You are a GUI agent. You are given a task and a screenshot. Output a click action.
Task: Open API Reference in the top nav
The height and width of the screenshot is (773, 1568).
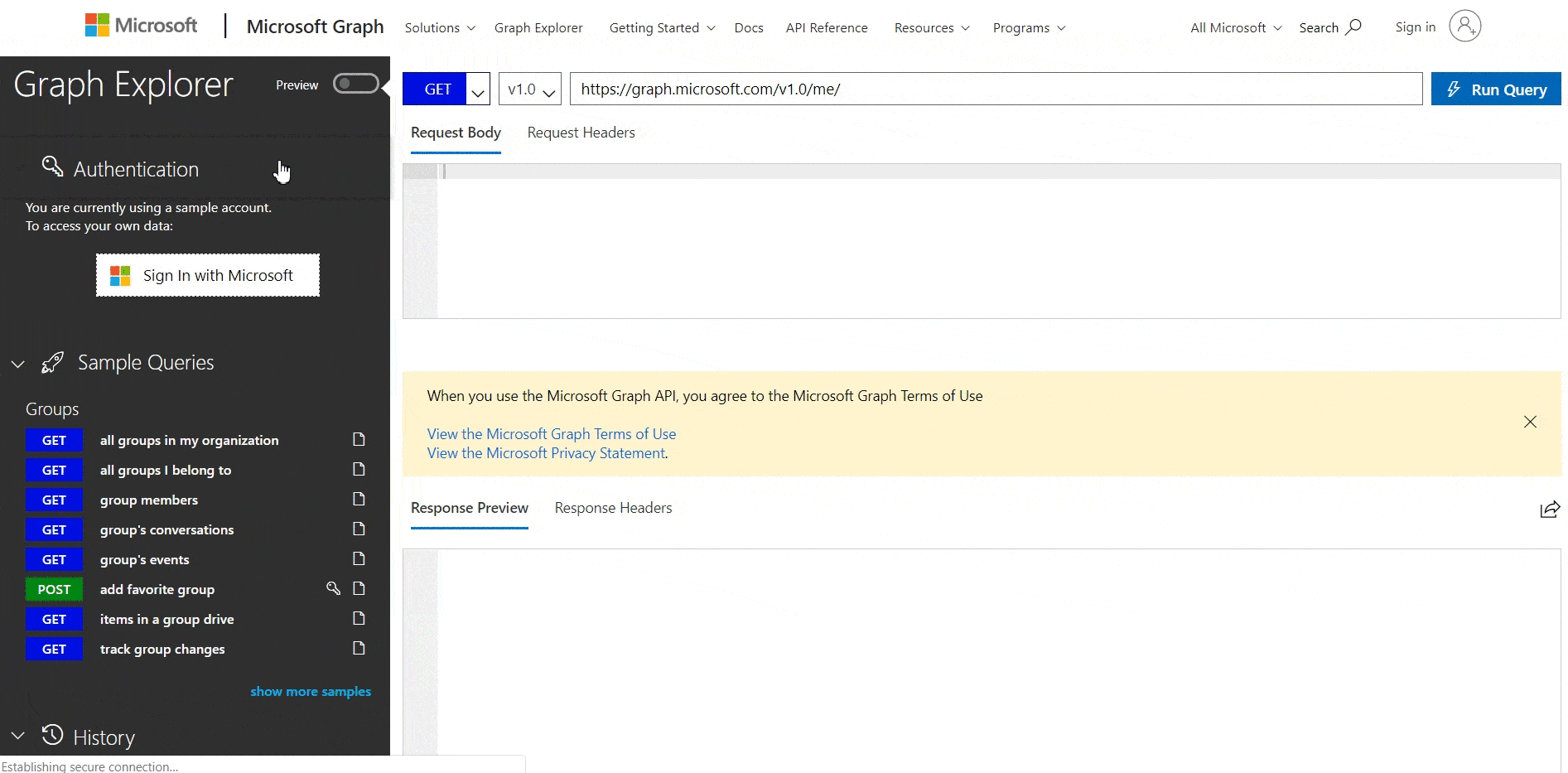(x=827, y=28)
